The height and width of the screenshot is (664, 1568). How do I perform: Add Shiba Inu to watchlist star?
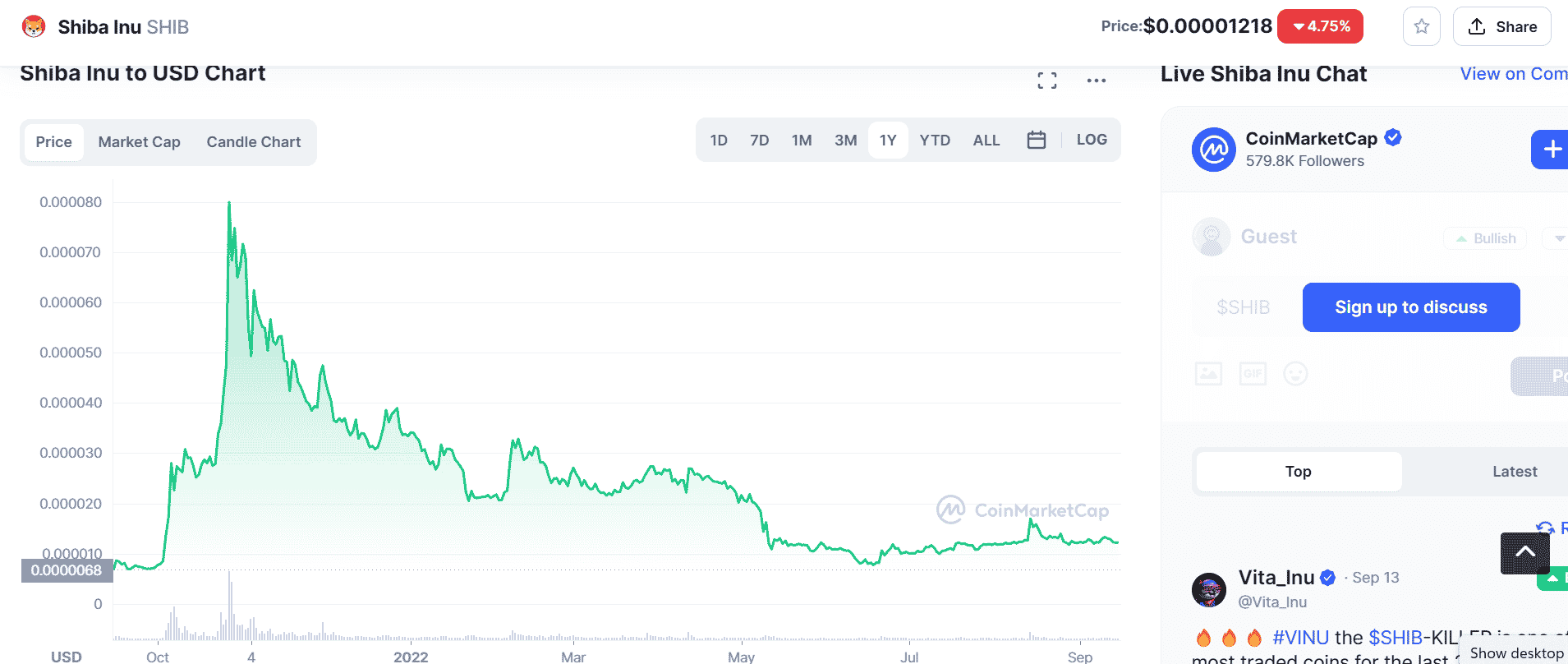[x=1421, y=26]
